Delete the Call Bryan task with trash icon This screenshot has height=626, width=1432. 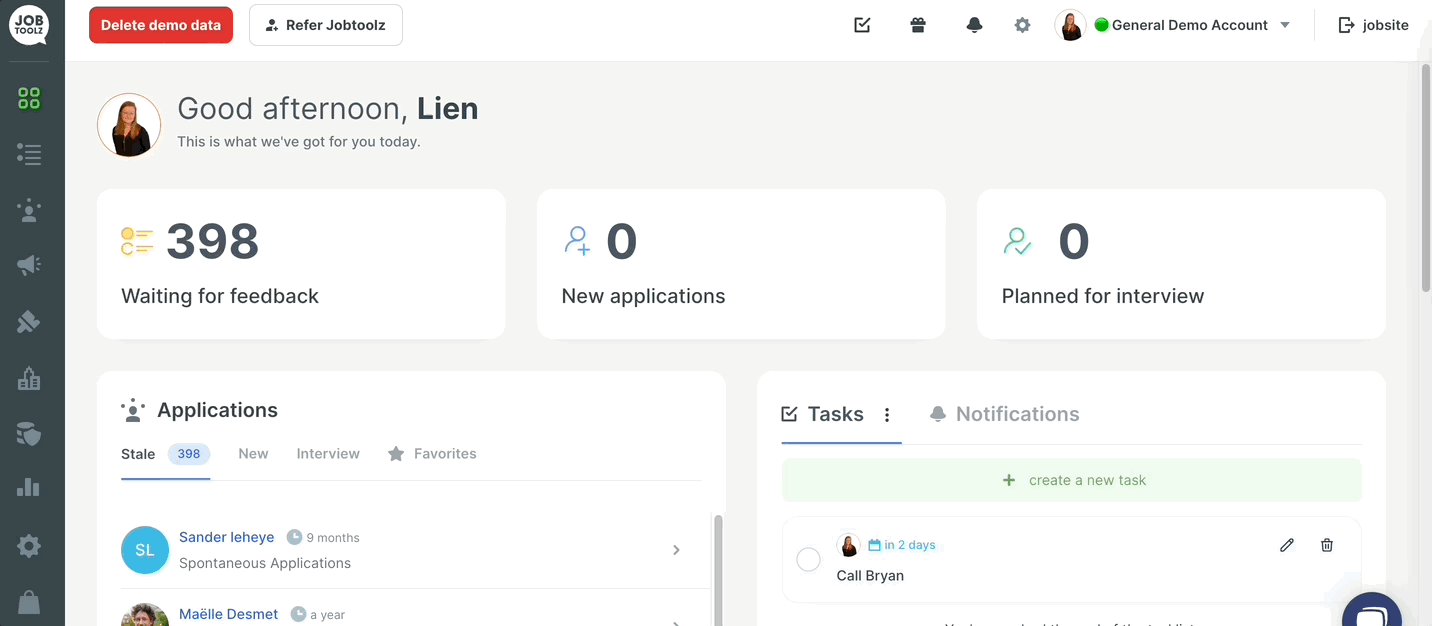(1326, 545)
